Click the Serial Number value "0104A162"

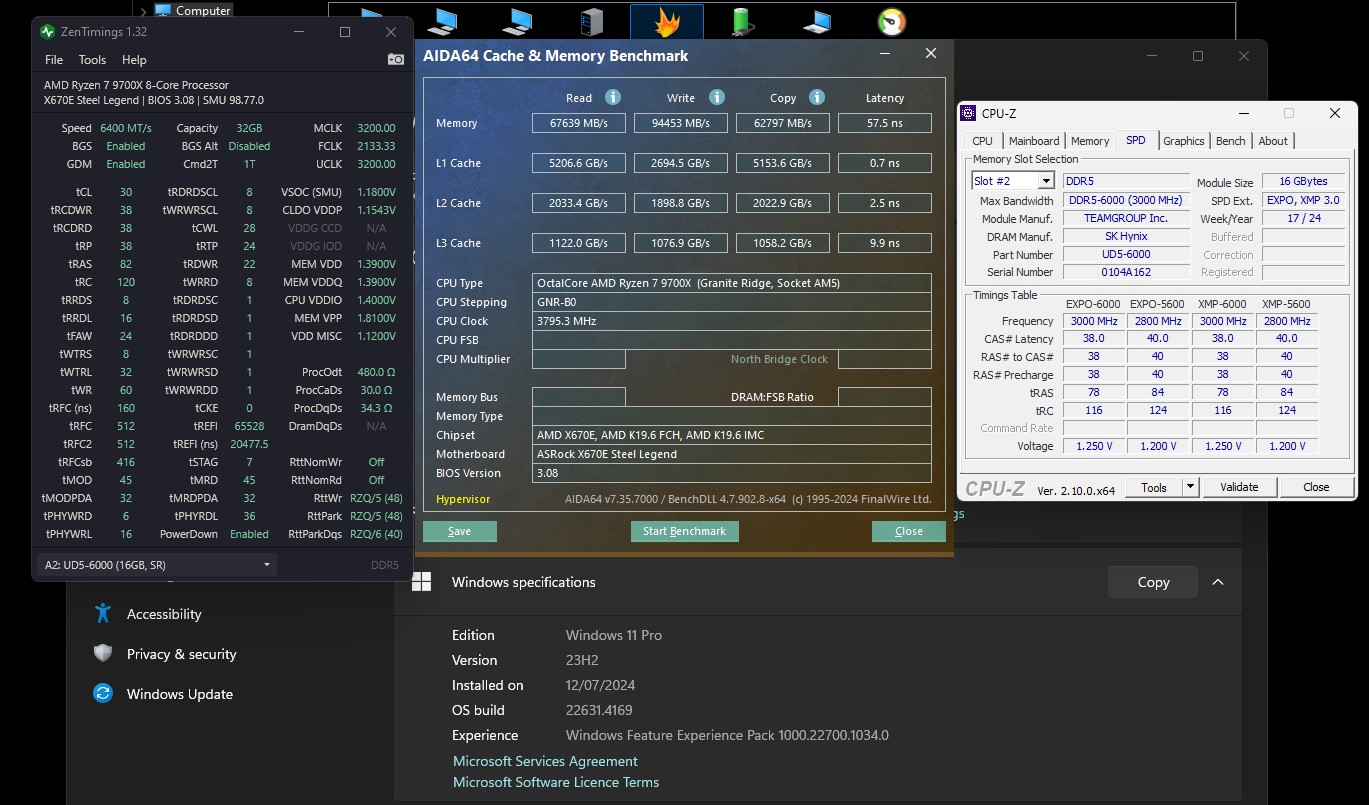pos(1126,272)
